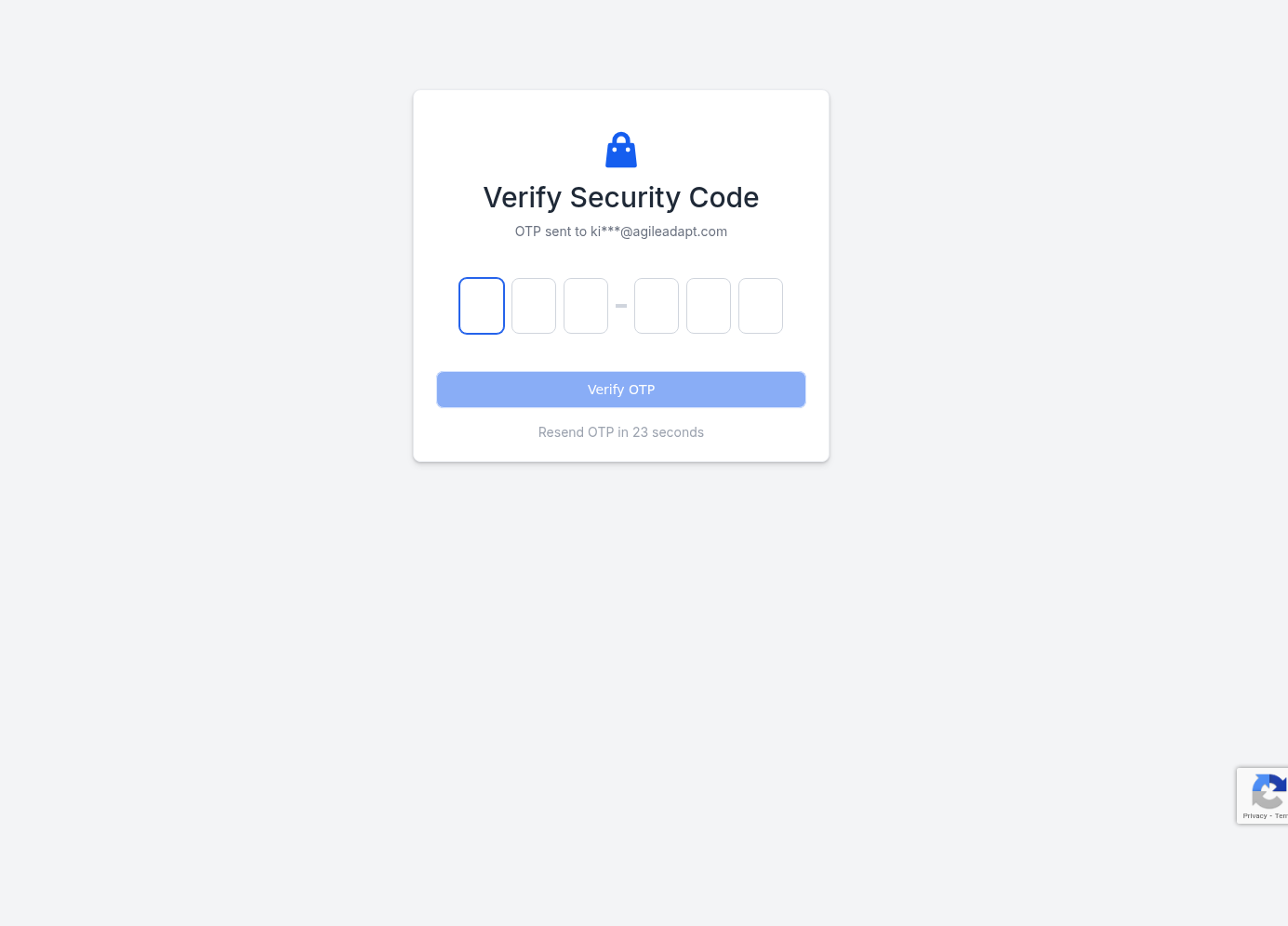Click the third OTP digit field
This screenshot has width=1288, height=926.
tap(586, 306)
